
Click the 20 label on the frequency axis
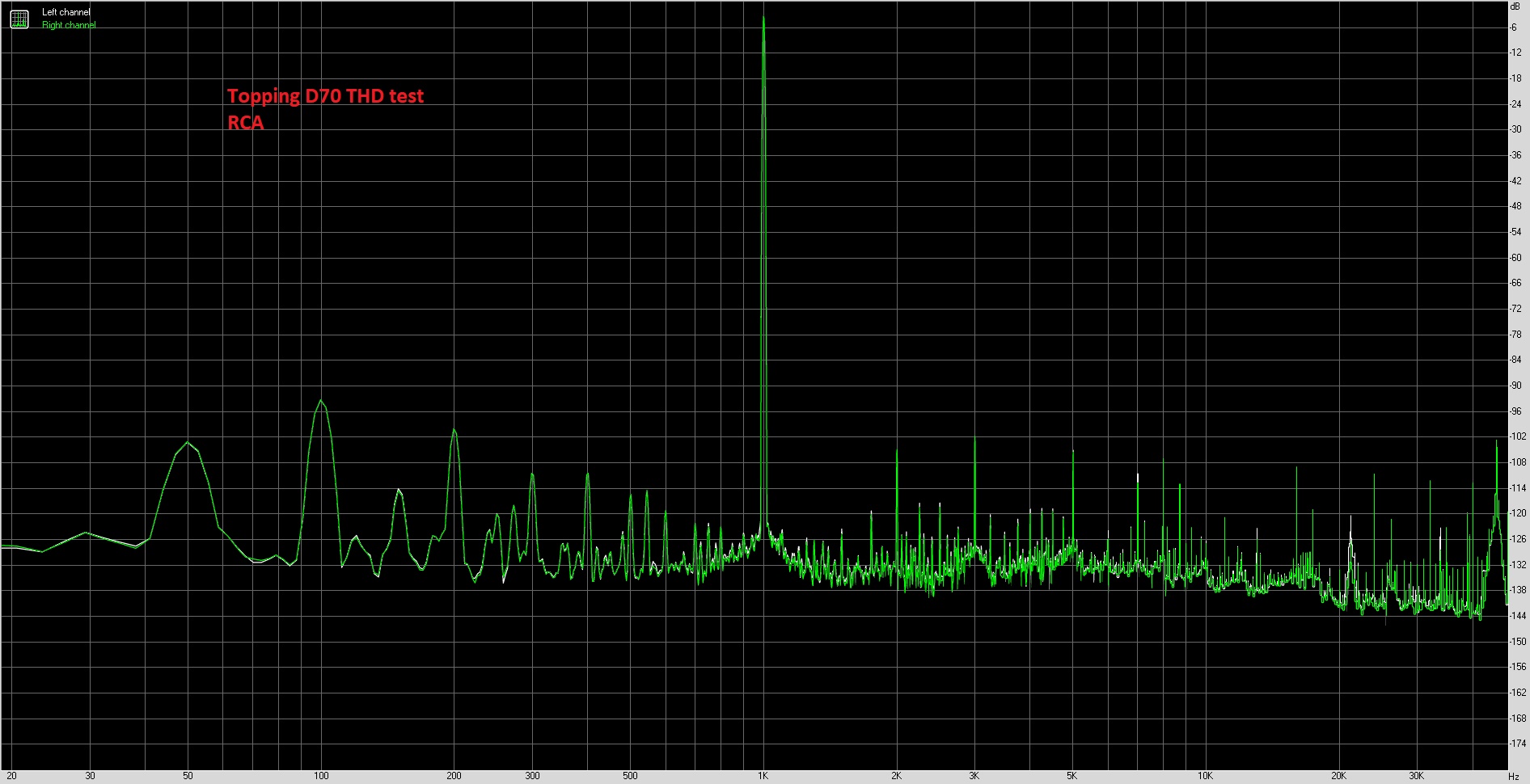click(x=11, y=776)
